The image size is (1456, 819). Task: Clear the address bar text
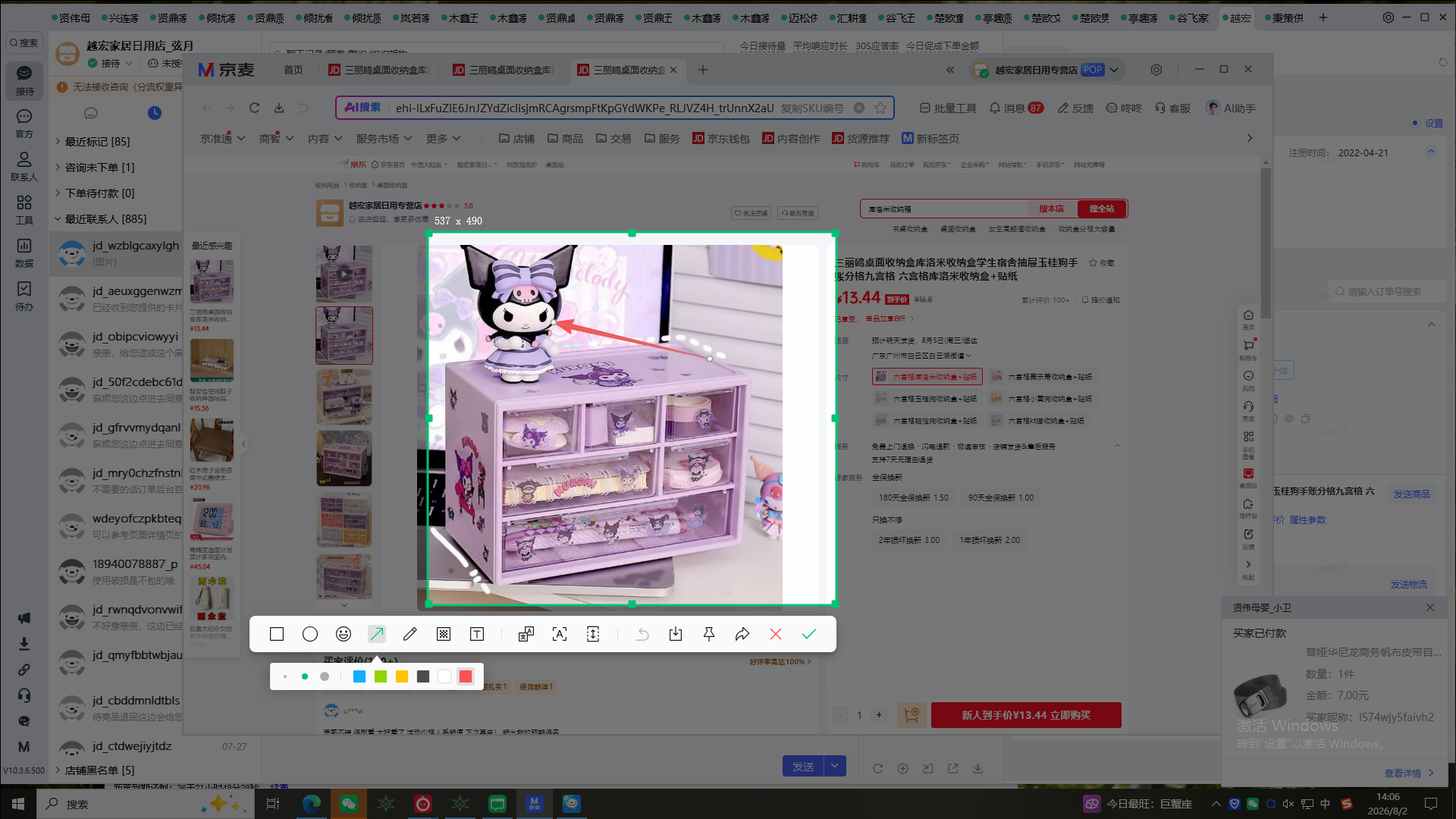tap(859, 108)
